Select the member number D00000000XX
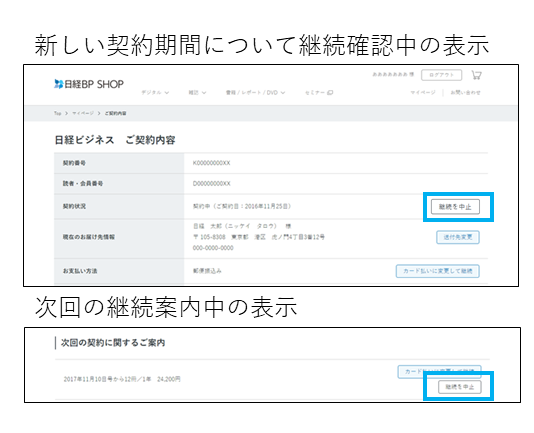 click(x=211, y=184)
